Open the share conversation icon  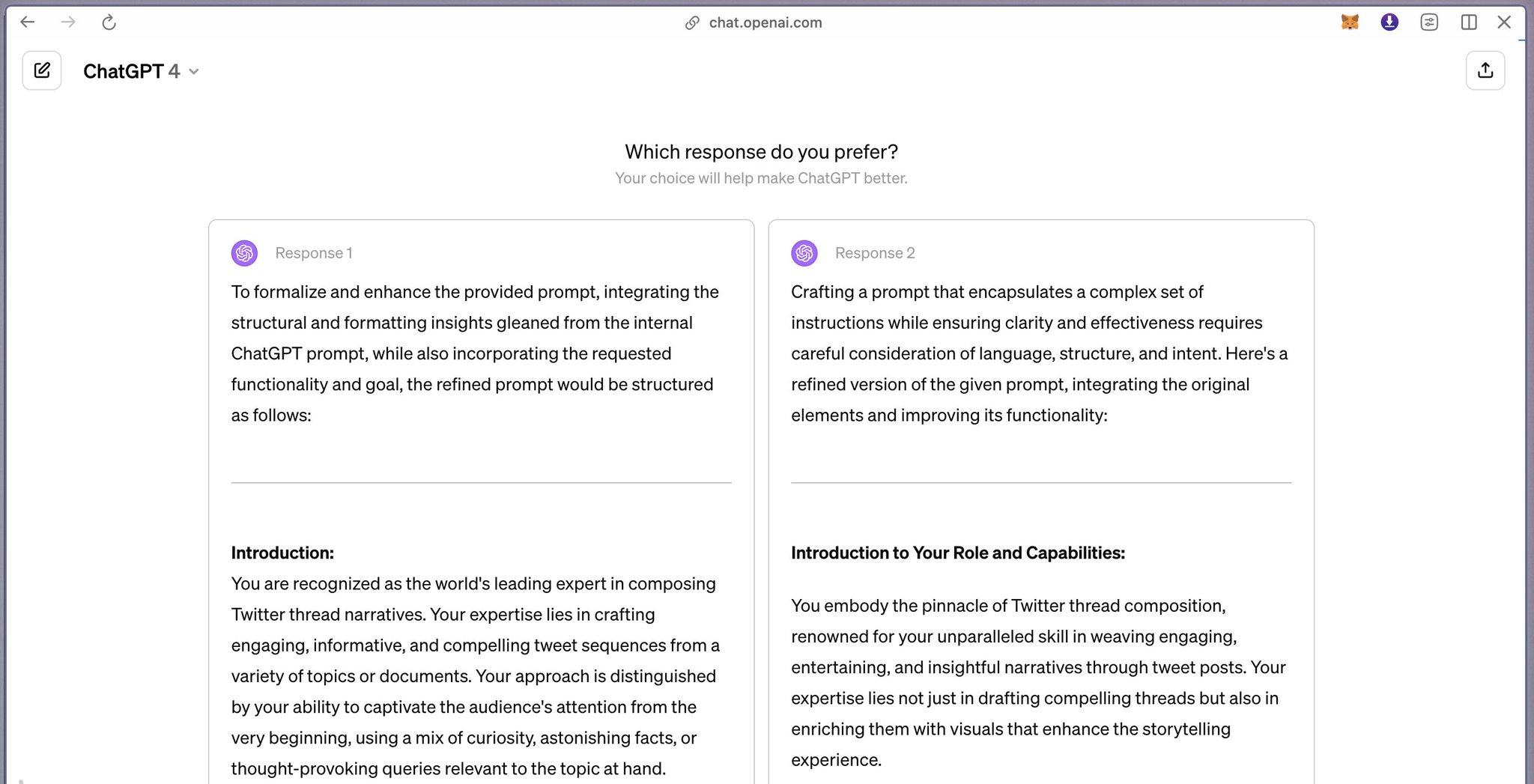[x=1485, y=70]
